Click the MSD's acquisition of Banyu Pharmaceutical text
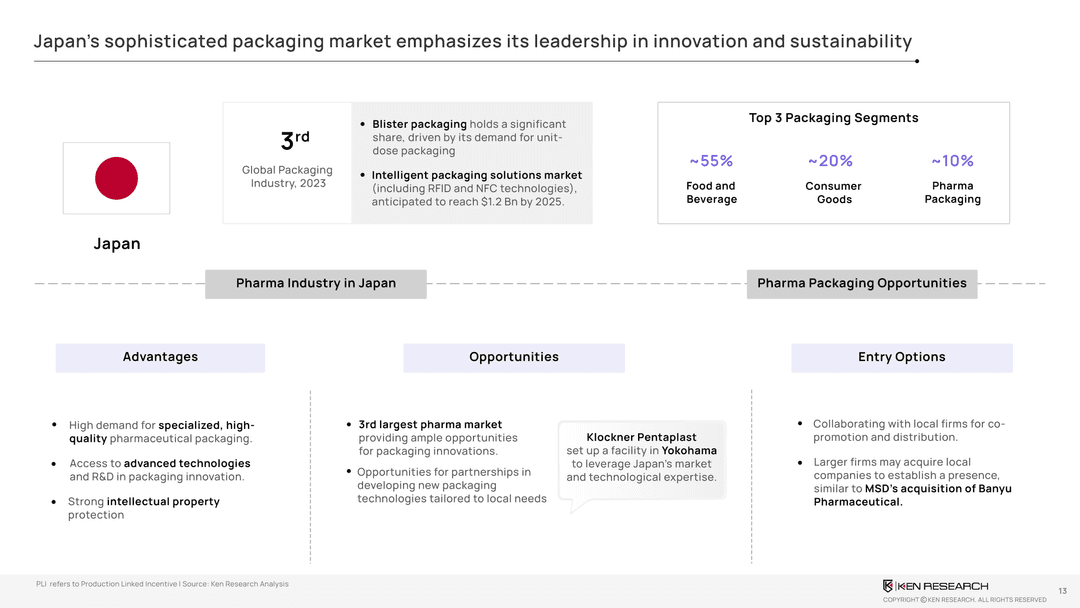The image size is (1080, 608). click(912, 495)
